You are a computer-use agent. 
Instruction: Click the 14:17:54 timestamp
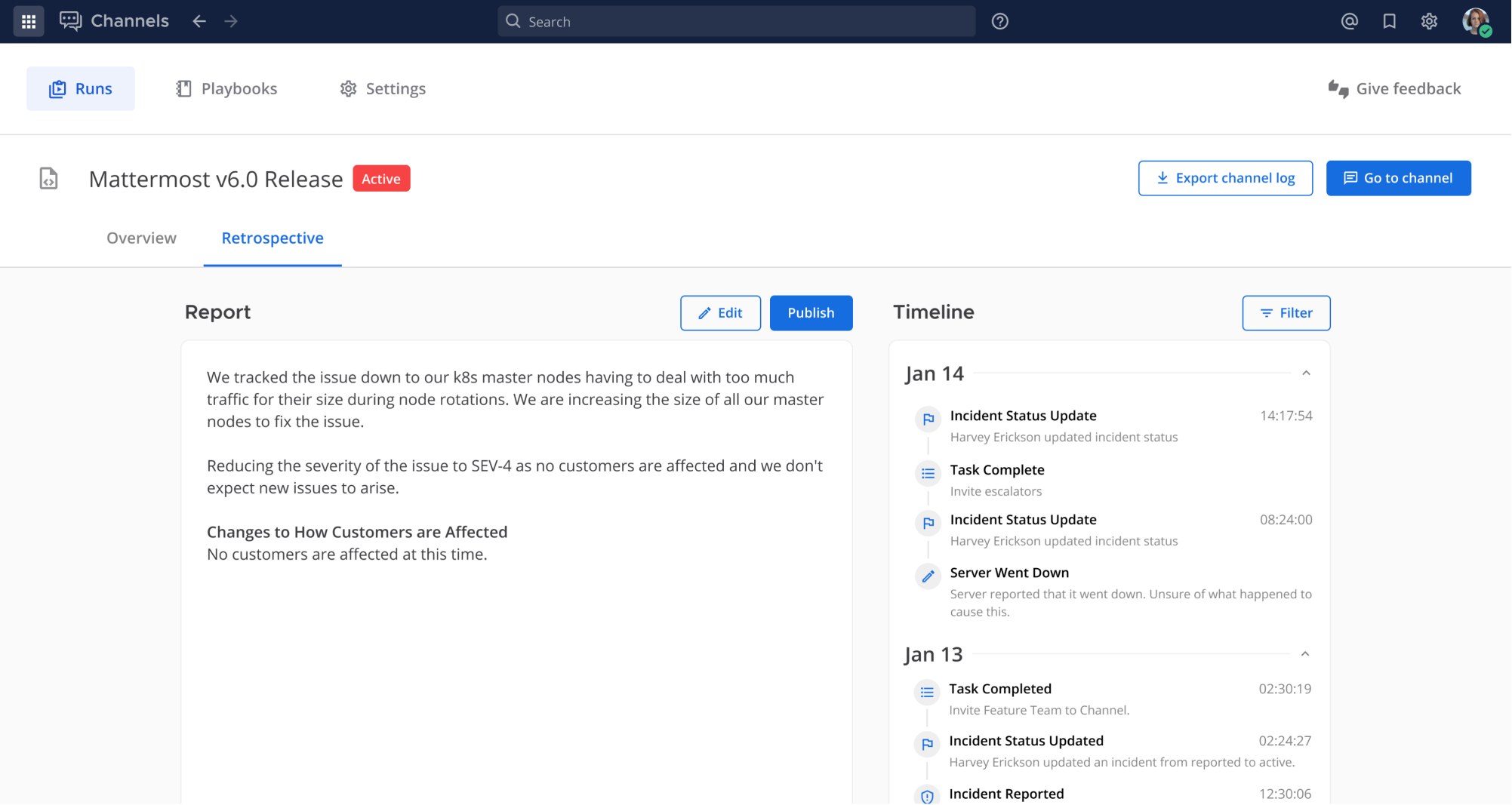(1286, 416)
